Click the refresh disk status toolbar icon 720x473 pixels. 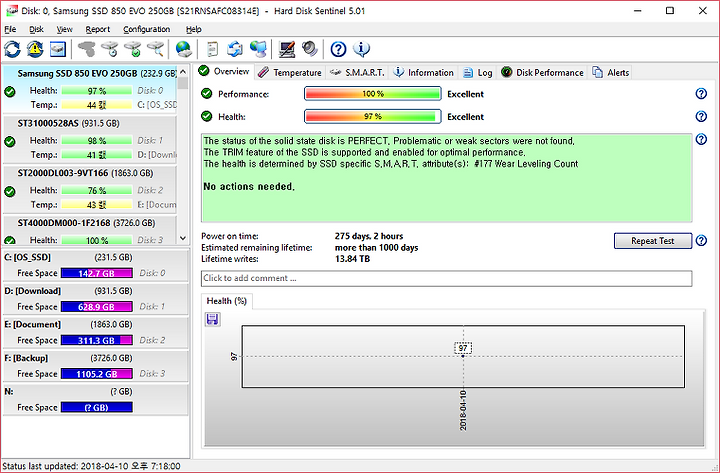[12, 49]
